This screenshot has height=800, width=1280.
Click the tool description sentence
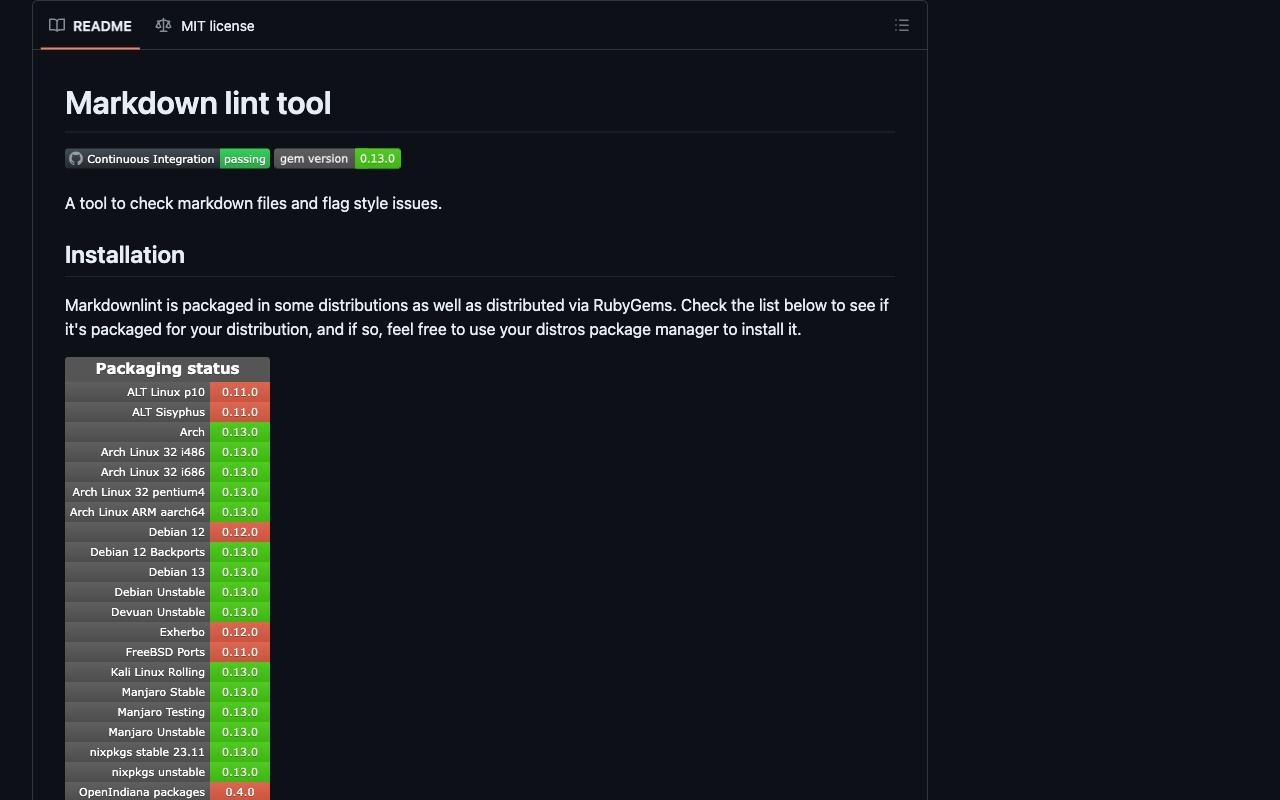click(253, 203)
